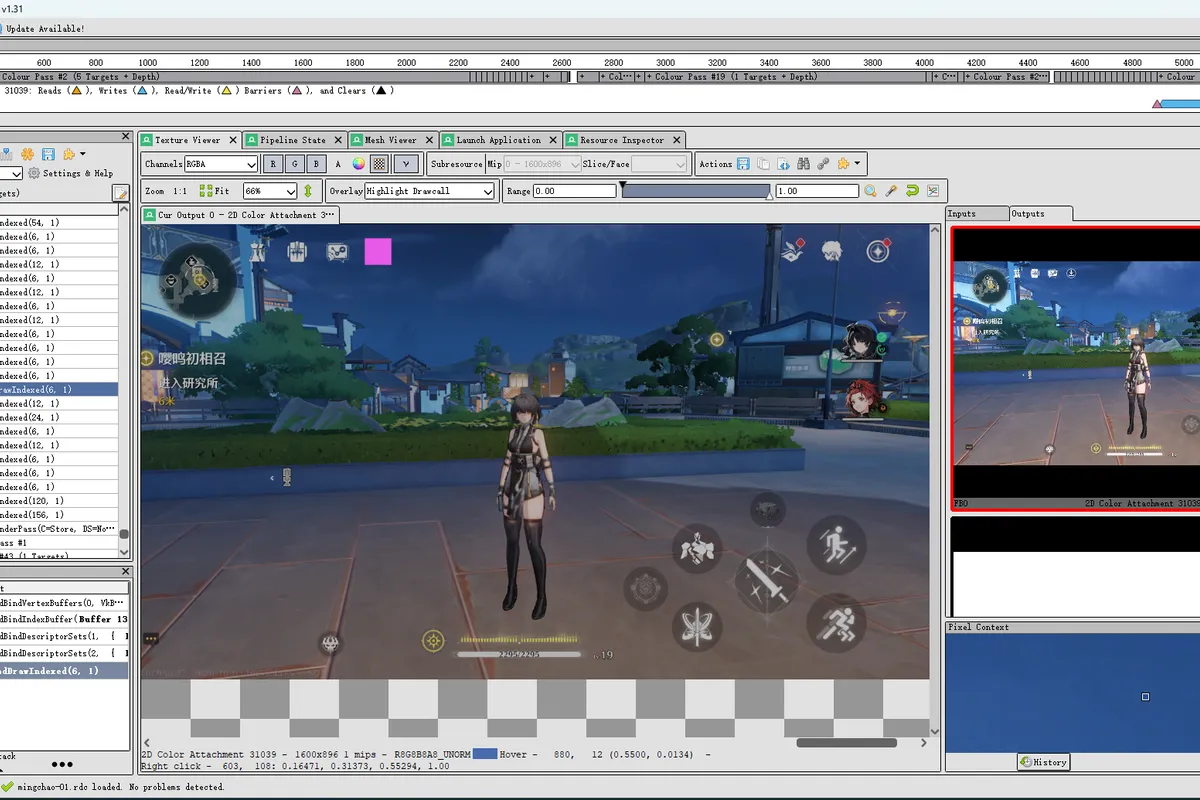Toggle the green channel G button
The width and height of the screenshot is (1200, 800).
pos(295,164)
